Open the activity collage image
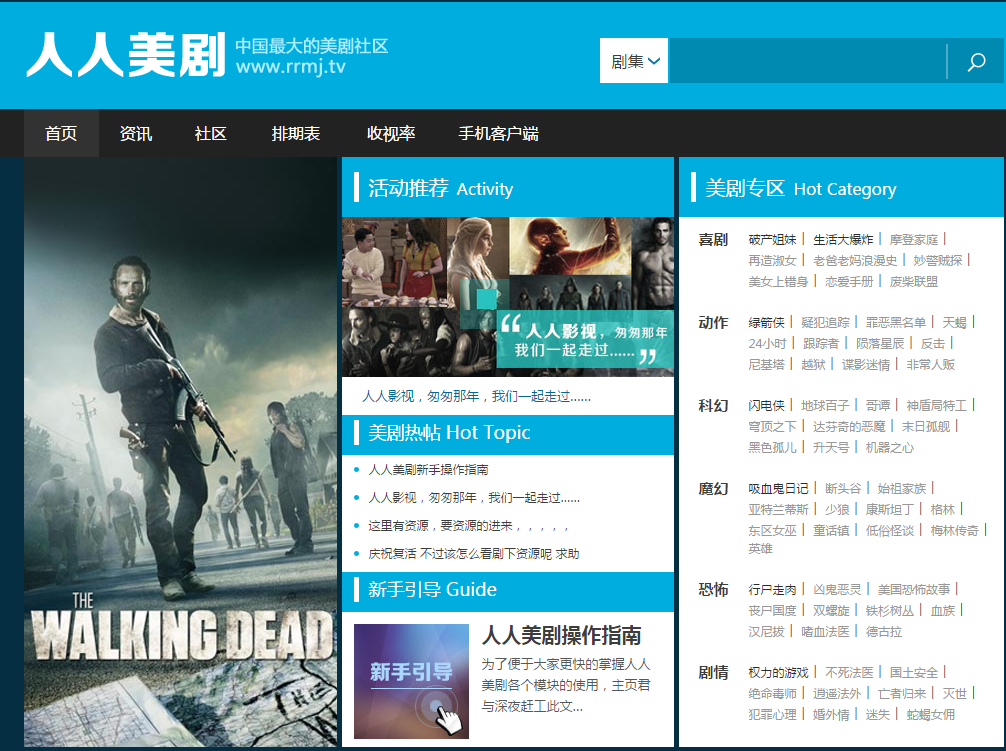 (508, 296)
